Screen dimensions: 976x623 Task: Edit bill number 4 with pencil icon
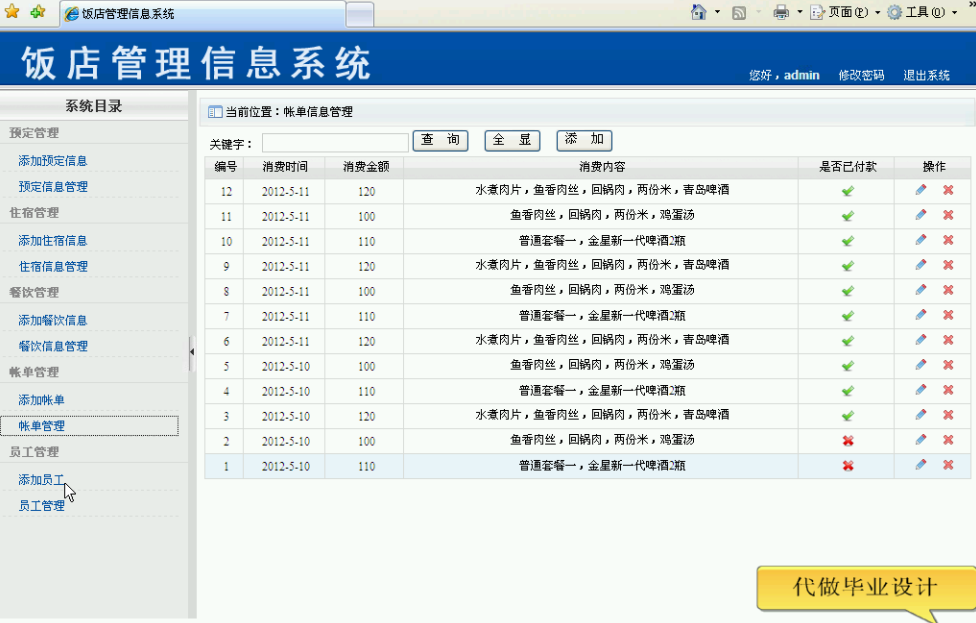[x=921, y=390]
